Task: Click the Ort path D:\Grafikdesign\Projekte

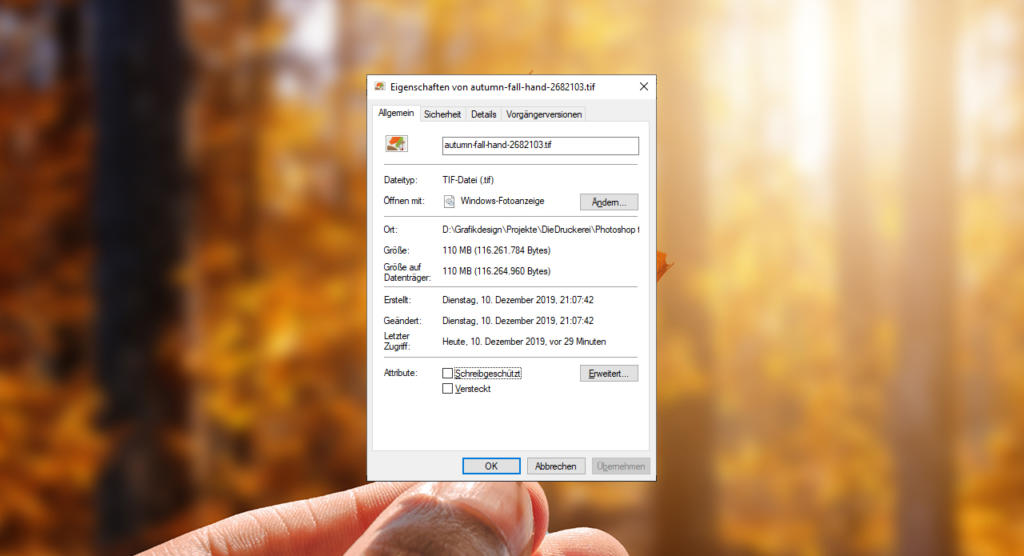Action: pyautogui.click(x=540, y=229)
